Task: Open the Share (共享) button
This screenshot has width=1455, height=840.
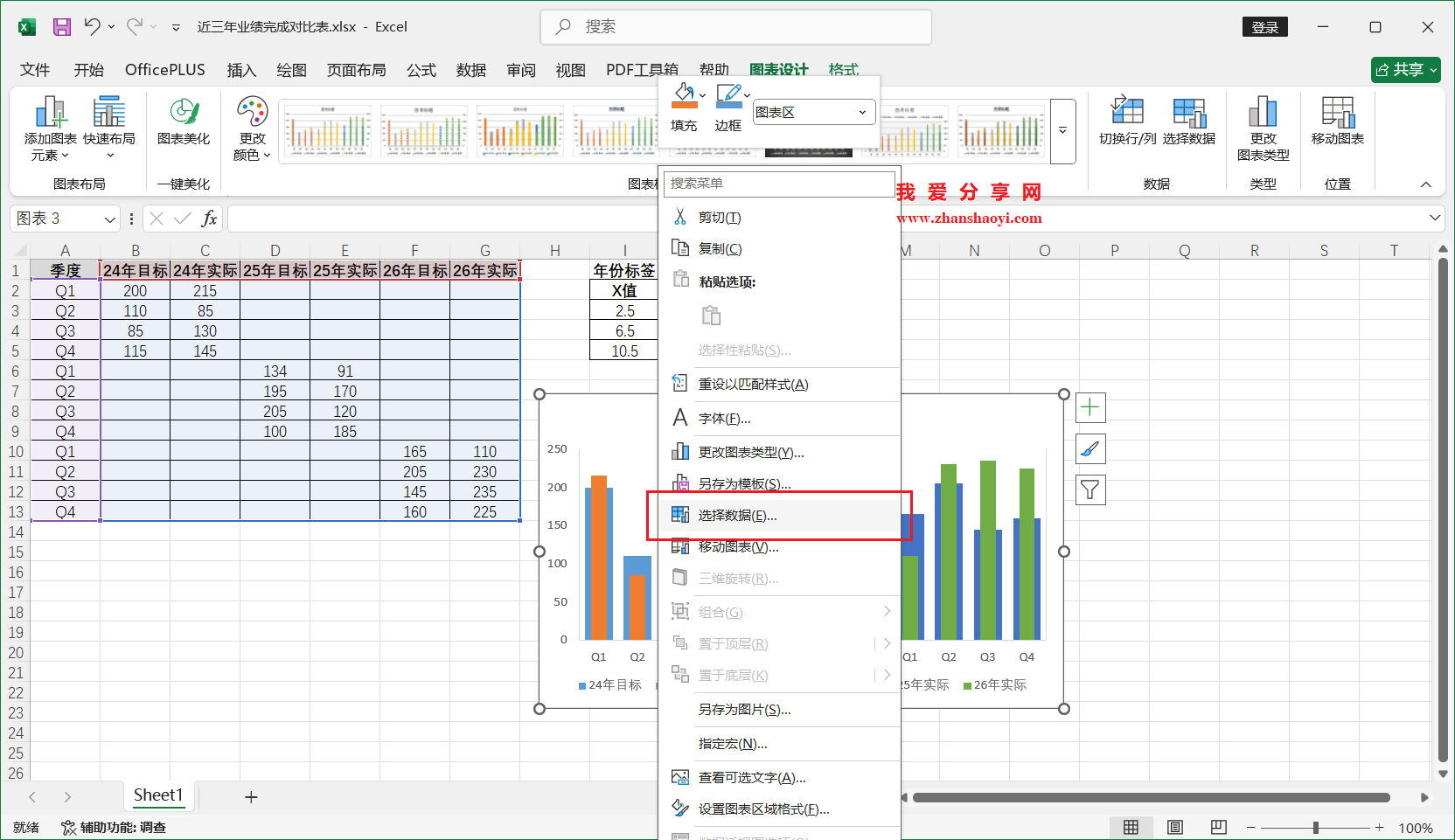Action: tap(1405, 69)
